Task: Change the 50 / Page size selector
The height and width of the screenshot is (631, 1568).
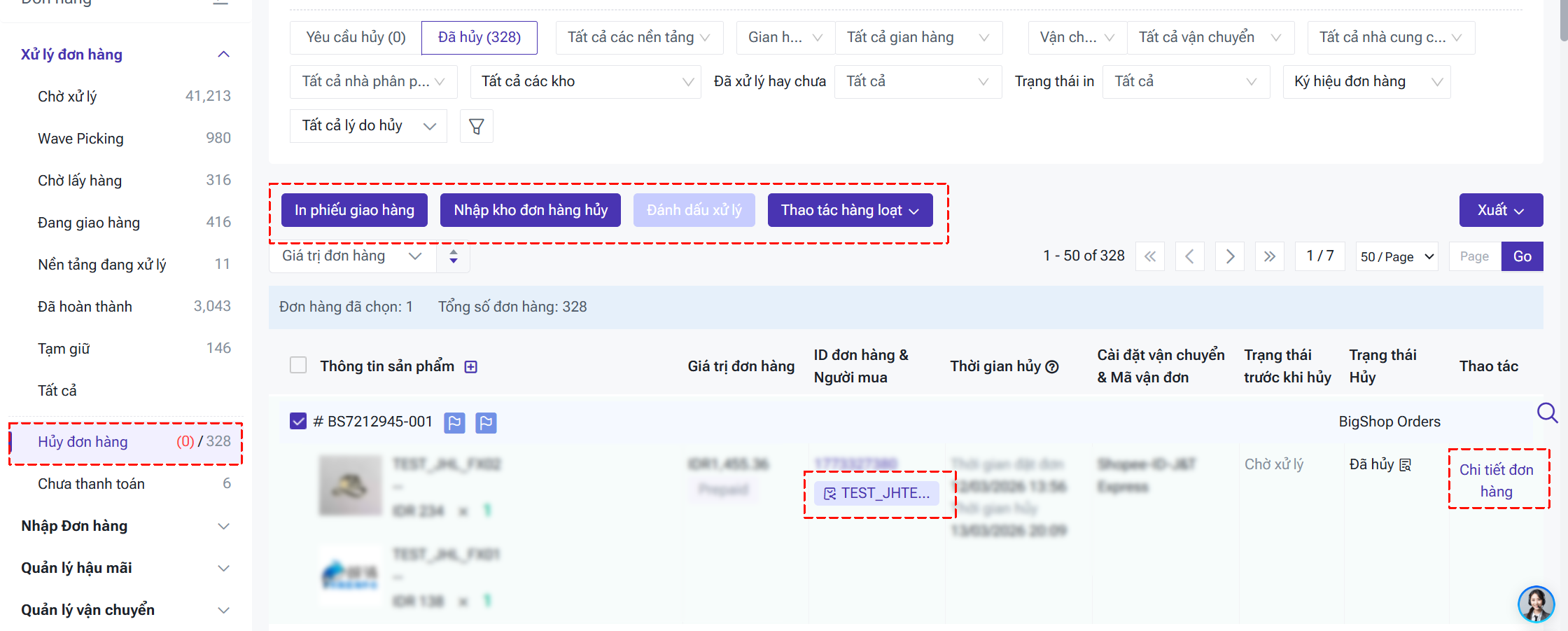Action: pyautogui.click(x=1397, y=256)
